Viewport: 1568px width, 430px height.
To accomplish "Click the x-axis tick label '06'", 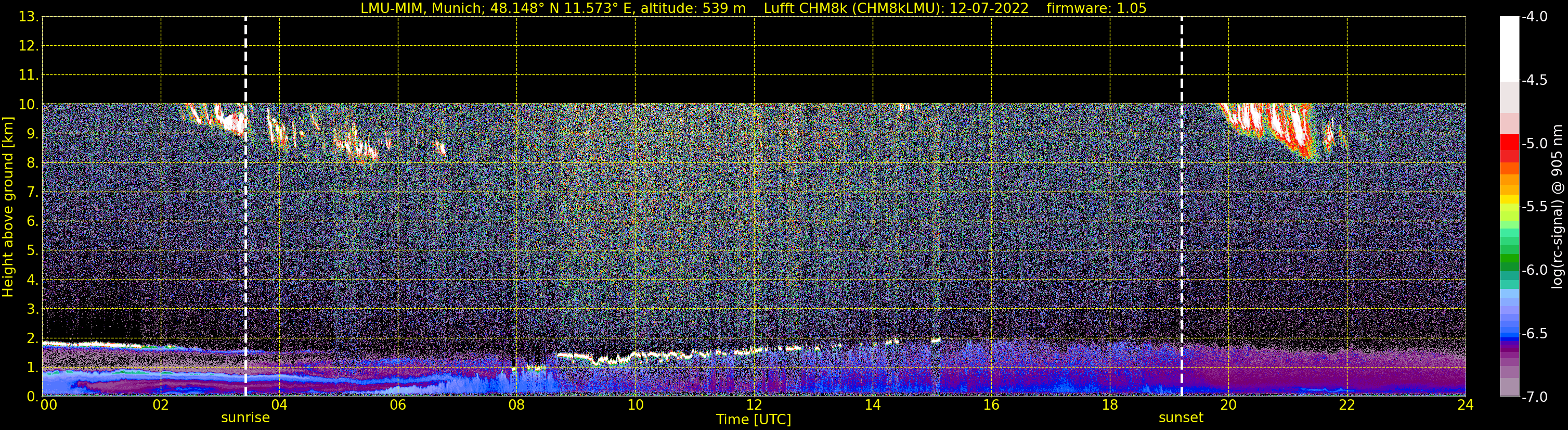I will point(398,405).
